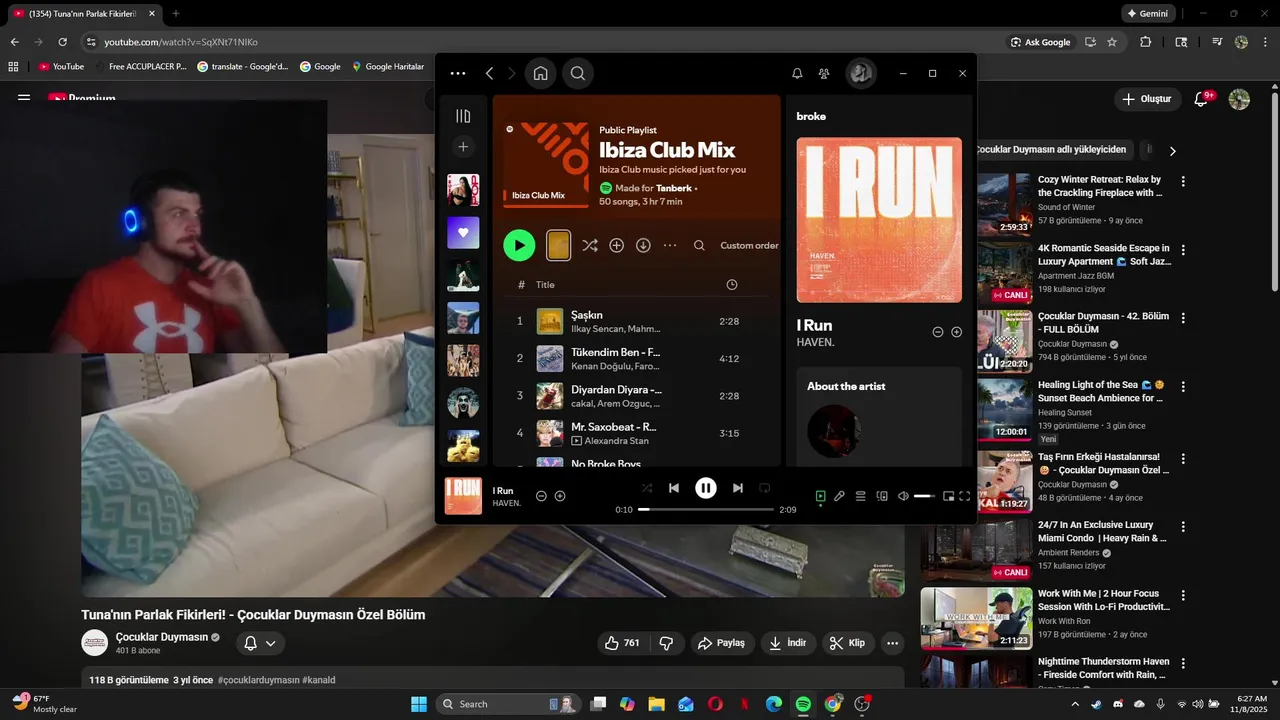The width and height of the screenshot is (1280, 720).
Task: Open notification bell dropdown for Çocuklar Duymasın
Action: (x=260, y=643)
